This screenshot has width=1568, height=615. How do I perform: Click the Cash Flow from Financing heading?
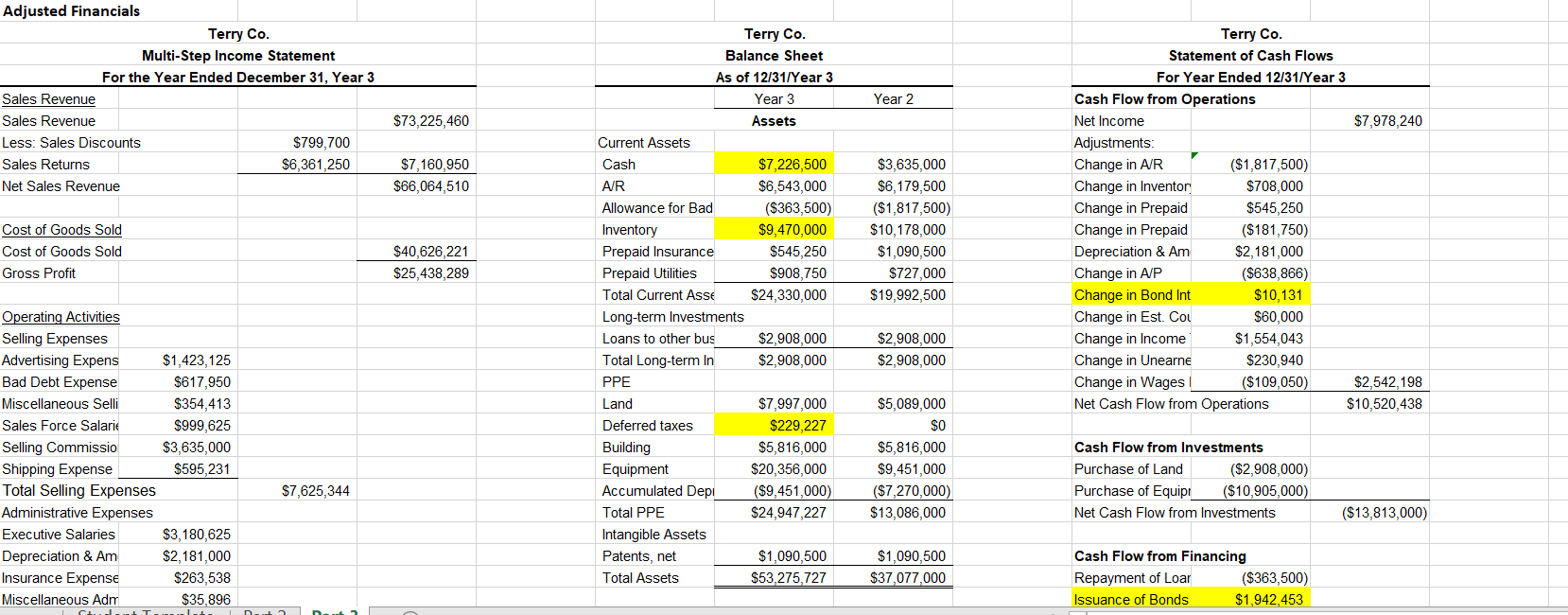(x=1160, y=556)
